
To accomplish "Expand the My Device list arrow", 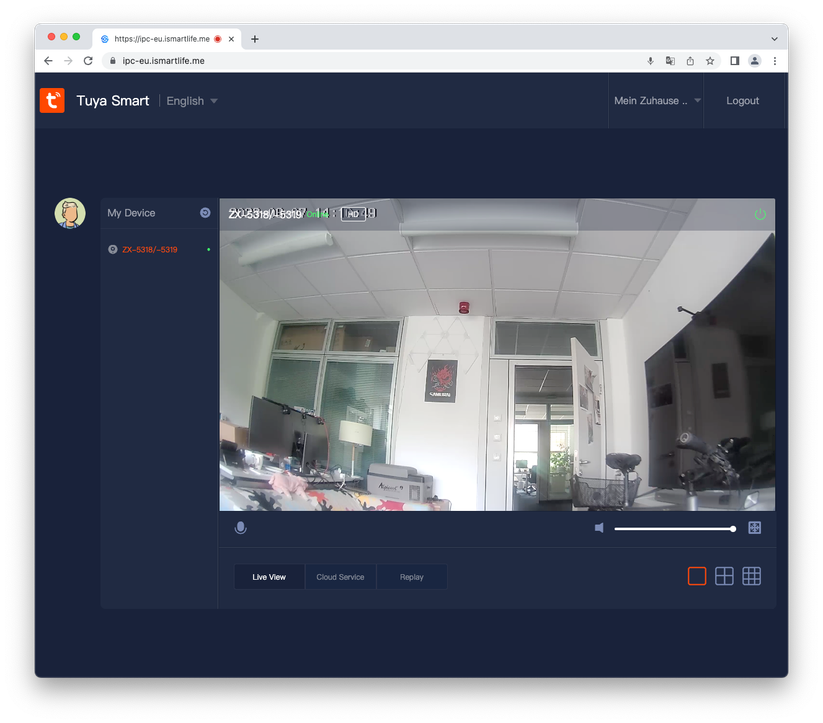I will click(x=205, y=212).
